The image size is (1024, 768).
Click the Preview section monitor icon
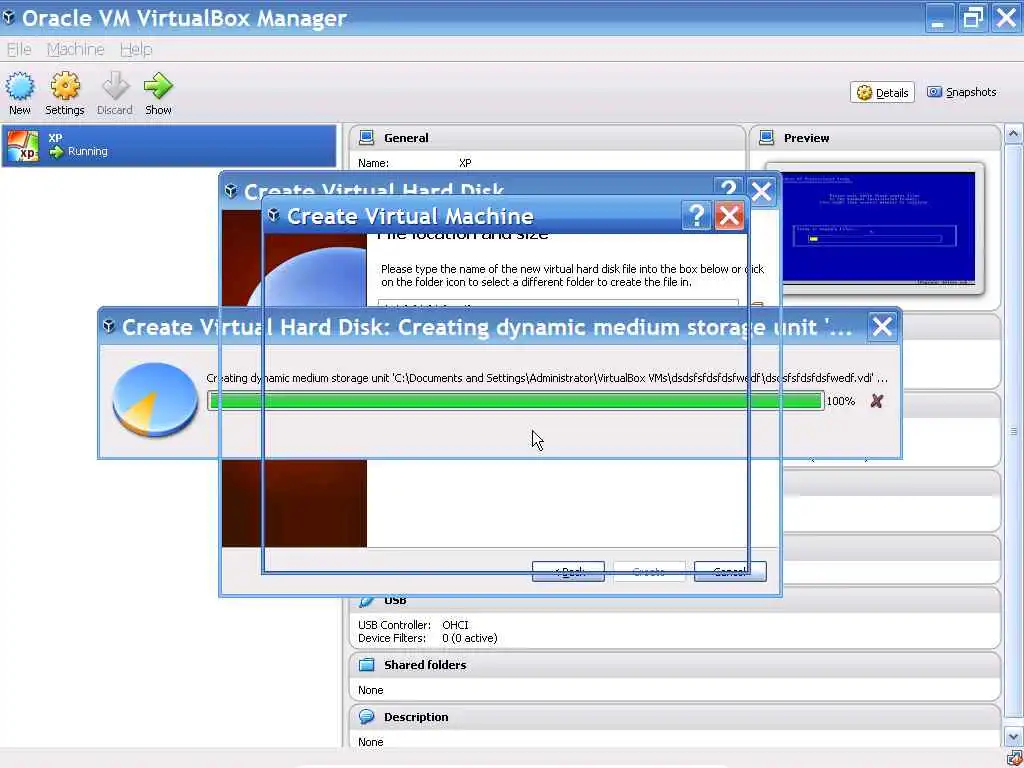pos(767,138)
